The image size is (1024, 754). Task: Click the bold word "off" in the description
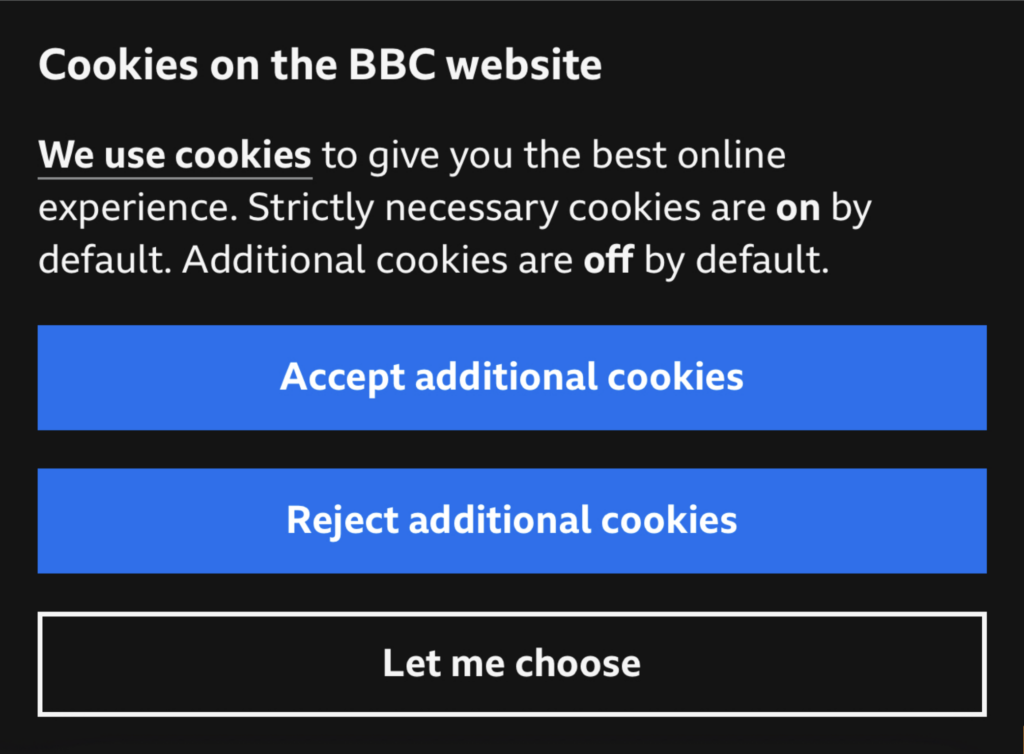tap(608, 260)
